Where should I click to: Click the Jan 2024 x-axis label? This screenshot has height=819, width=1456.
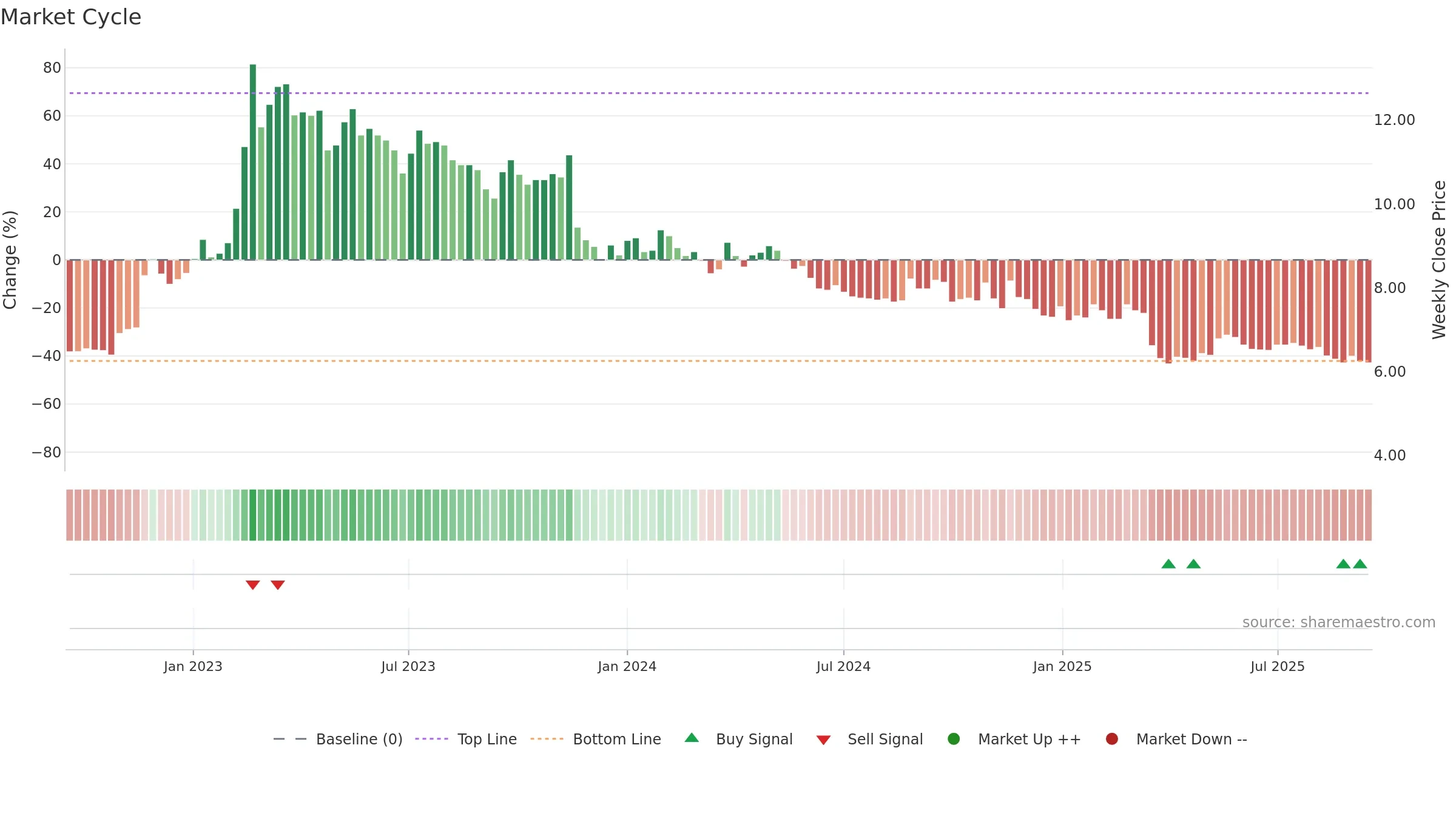pos(627,666)
